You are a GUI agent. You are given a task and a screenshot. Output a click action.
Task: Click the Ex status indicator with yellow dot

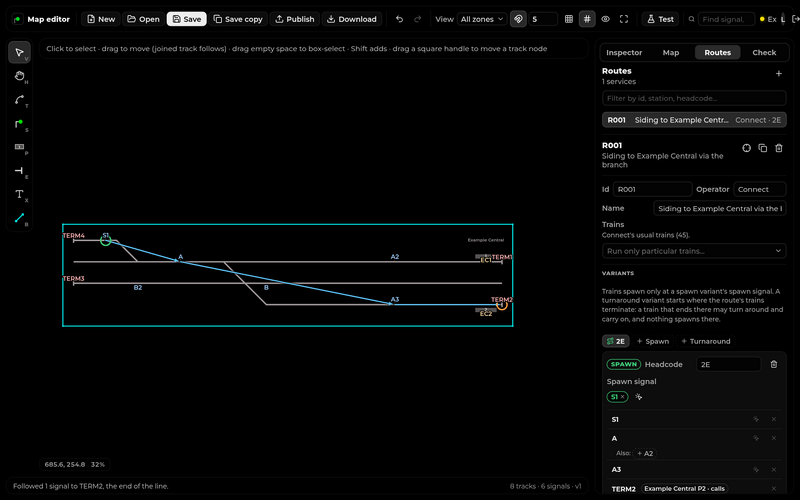pos(768,19)
